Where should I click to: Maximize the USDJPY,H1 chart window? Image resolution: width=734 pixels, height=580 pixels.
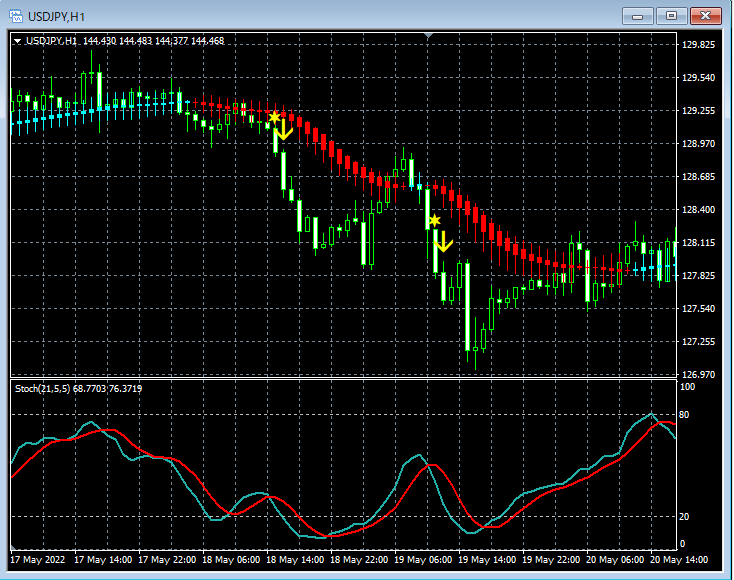point(671,16)
